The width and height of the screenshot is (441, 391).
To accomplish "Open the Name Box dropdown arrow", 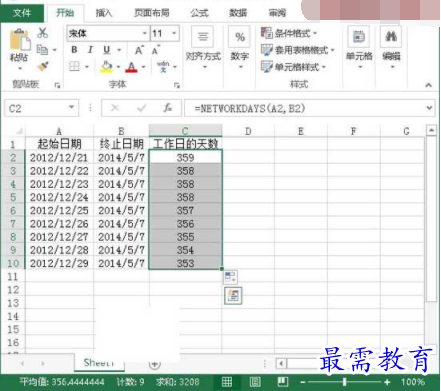I will click(x=71, y=107).
